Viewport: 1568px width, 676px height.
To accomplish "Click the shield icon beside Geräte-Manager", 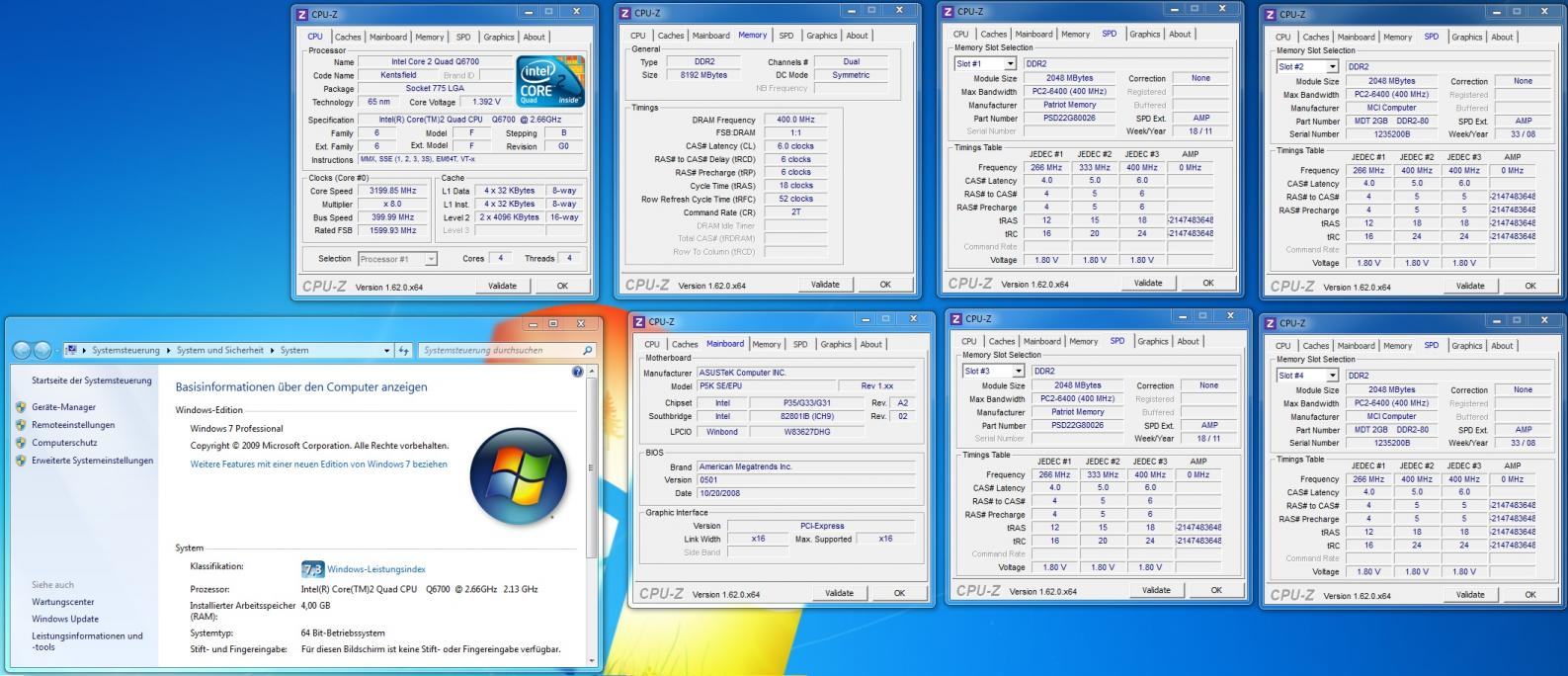I will click(x=22, y=407).
